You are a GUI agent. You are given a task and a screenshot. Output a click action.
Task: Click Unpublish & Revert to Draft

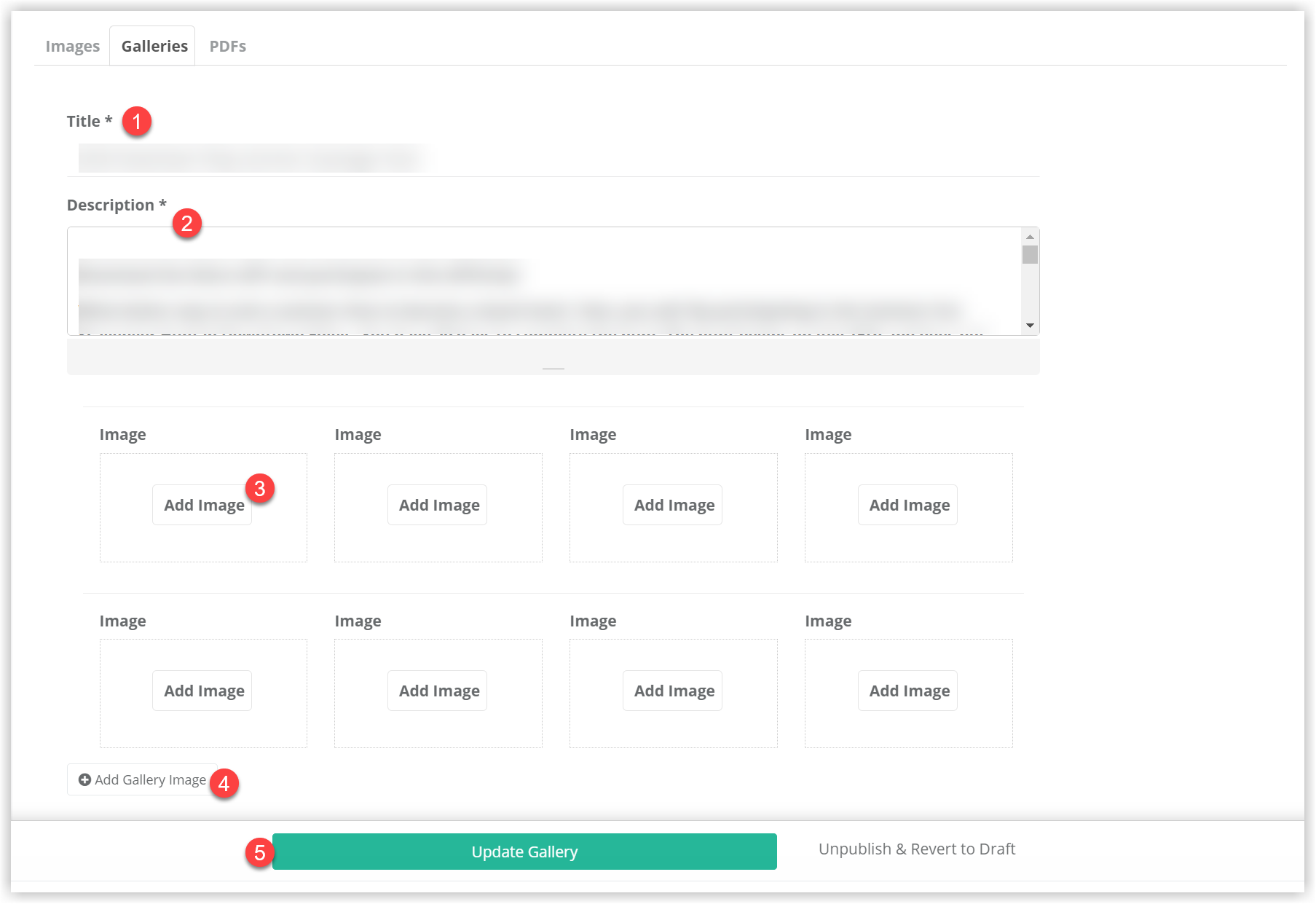(916, 848)
